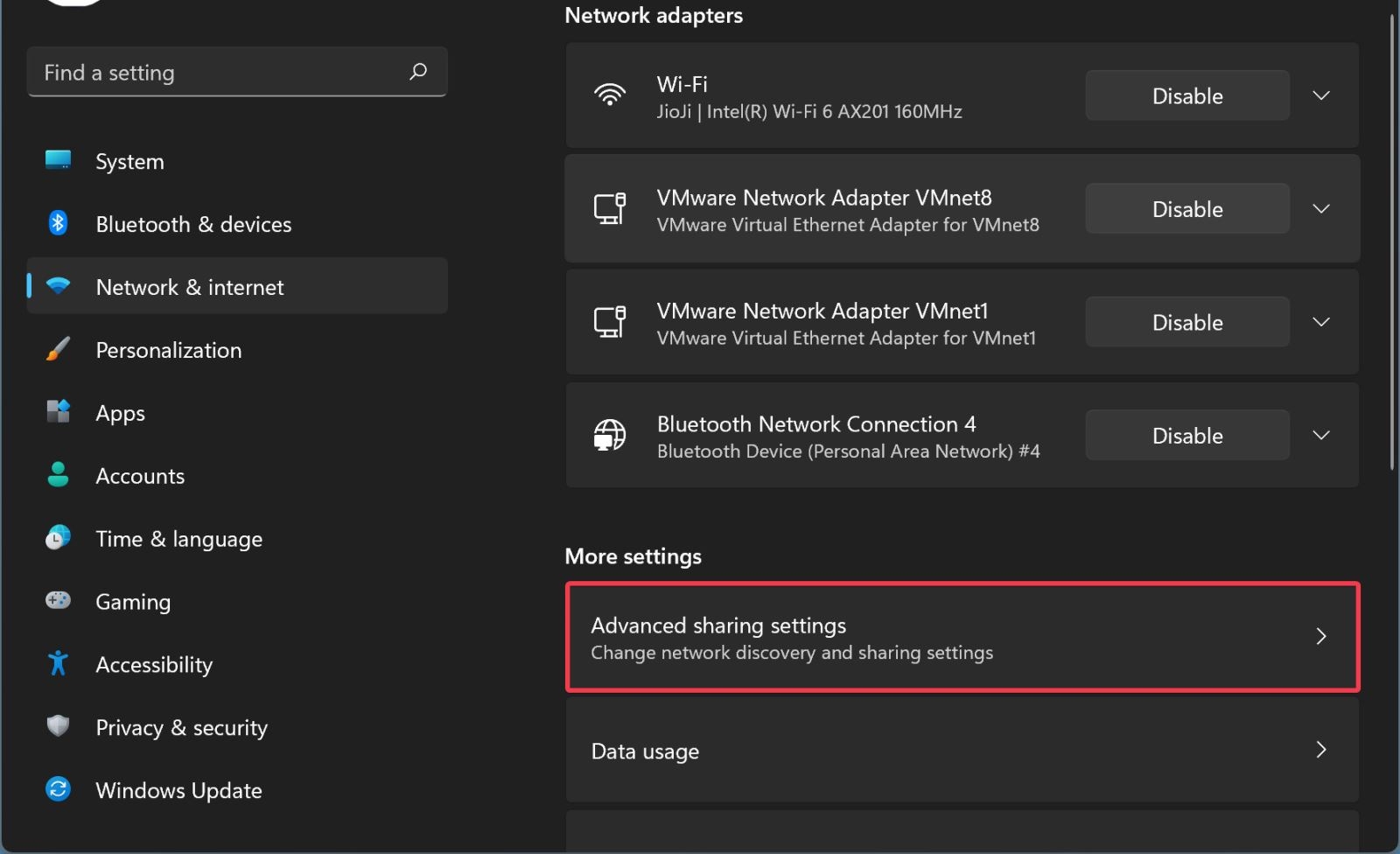
Task: Select Network & internet category
Action: click(x=237, y=286)
